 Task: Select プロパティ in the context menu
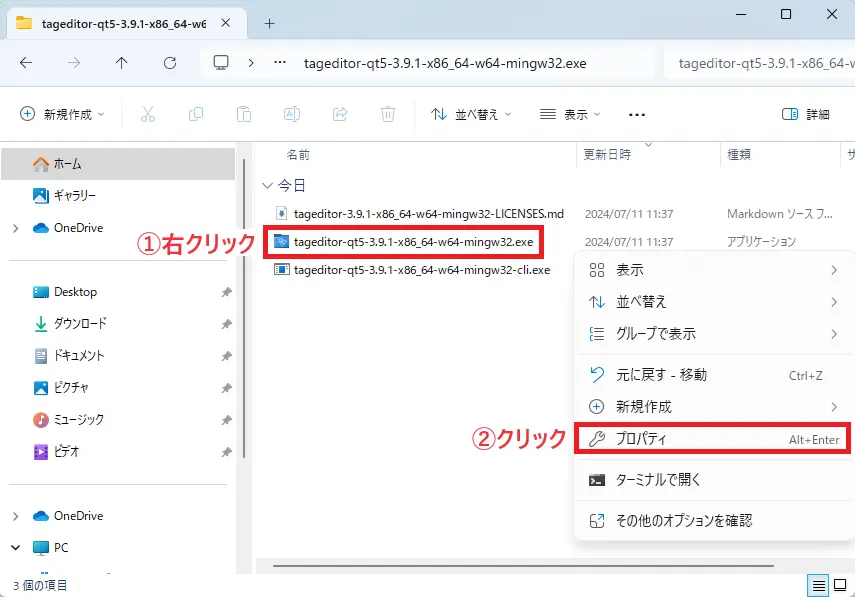(713, 439)
